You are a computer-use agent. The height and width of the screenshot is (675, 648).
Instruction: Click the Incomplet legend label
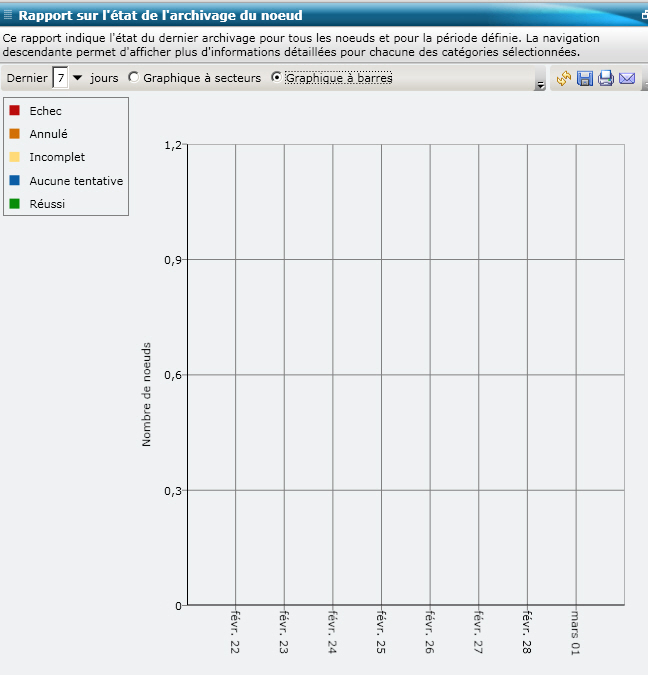(57, 157)
